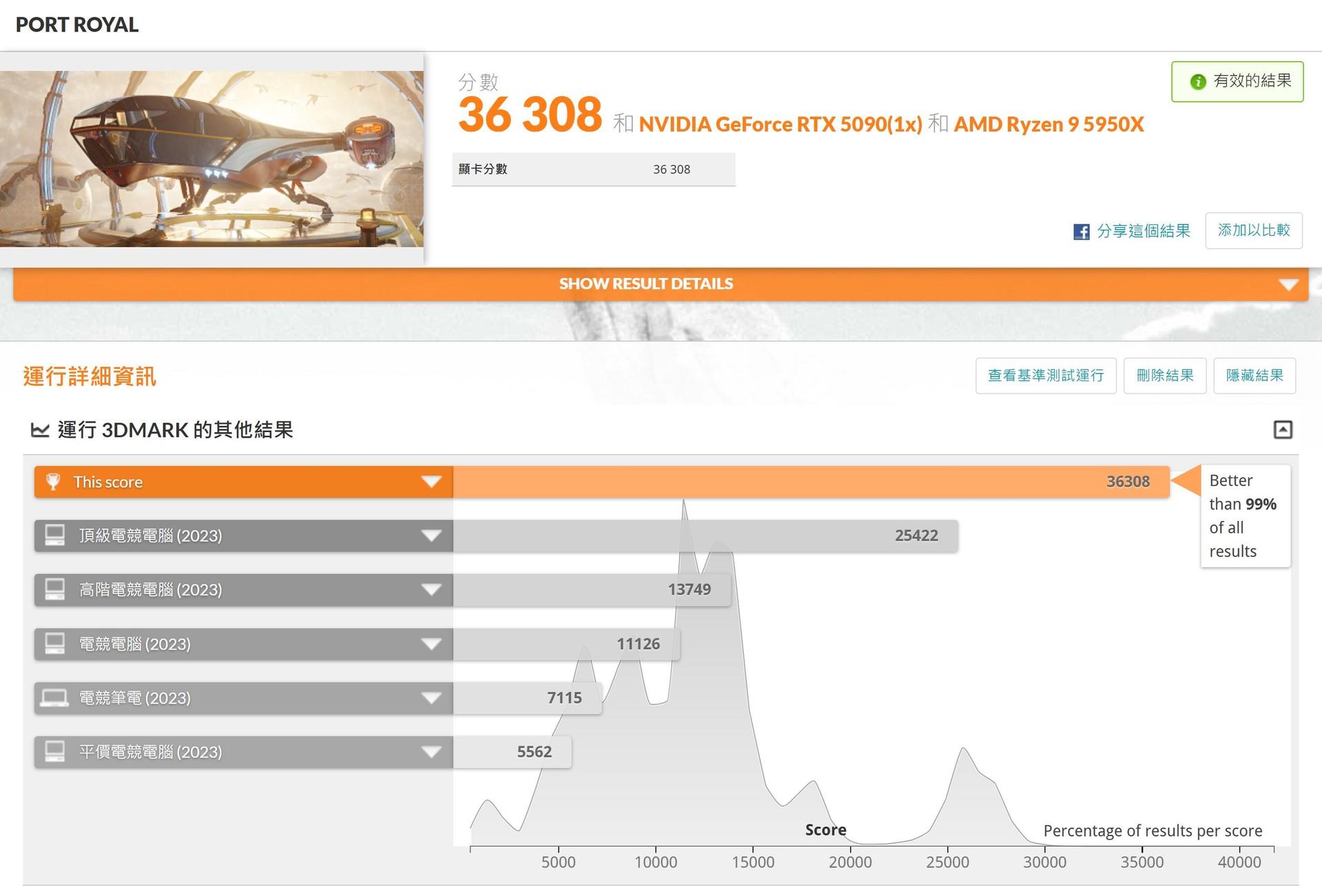
Task: Click the trophy icon on This score
Action: (53, 482)
